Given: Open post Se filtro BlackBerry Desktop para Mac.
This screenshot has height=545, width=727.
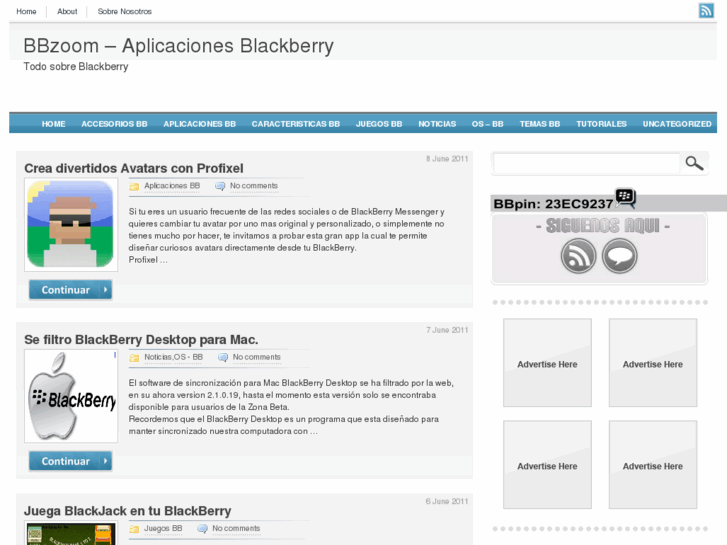Looking at the screenshot, I should [x=141, y=340].
